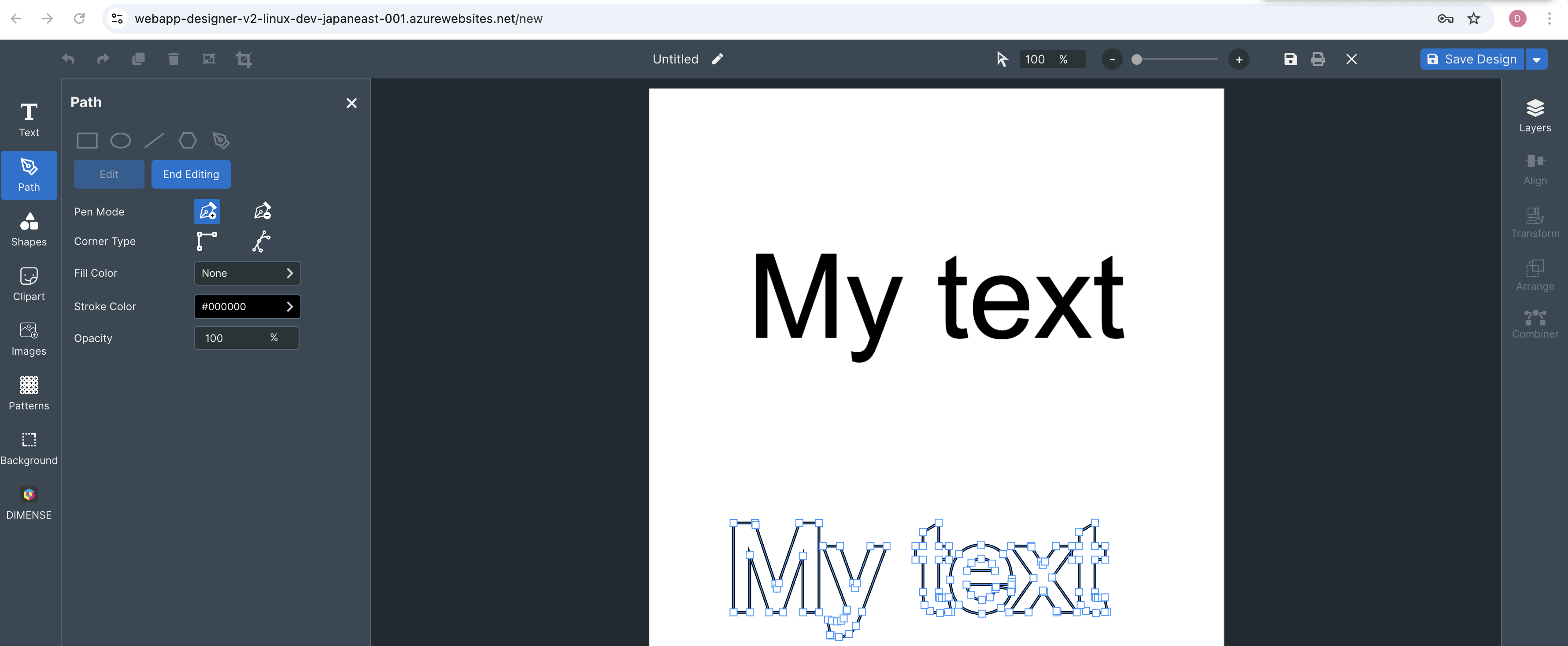Set corner type to sharp corner

(206, 241)
